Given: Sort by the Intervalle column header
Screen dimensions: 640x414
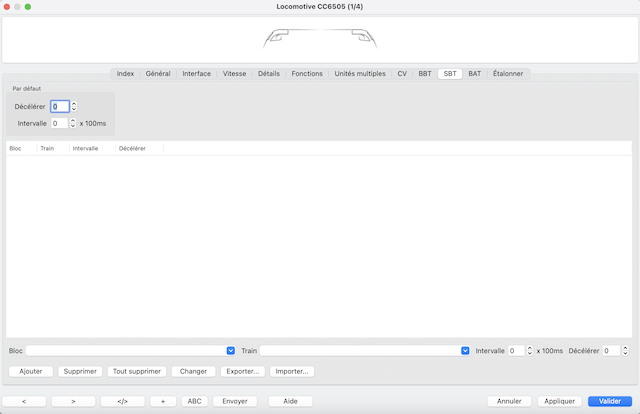Looking at the screenshot, I should coord(86,148).
